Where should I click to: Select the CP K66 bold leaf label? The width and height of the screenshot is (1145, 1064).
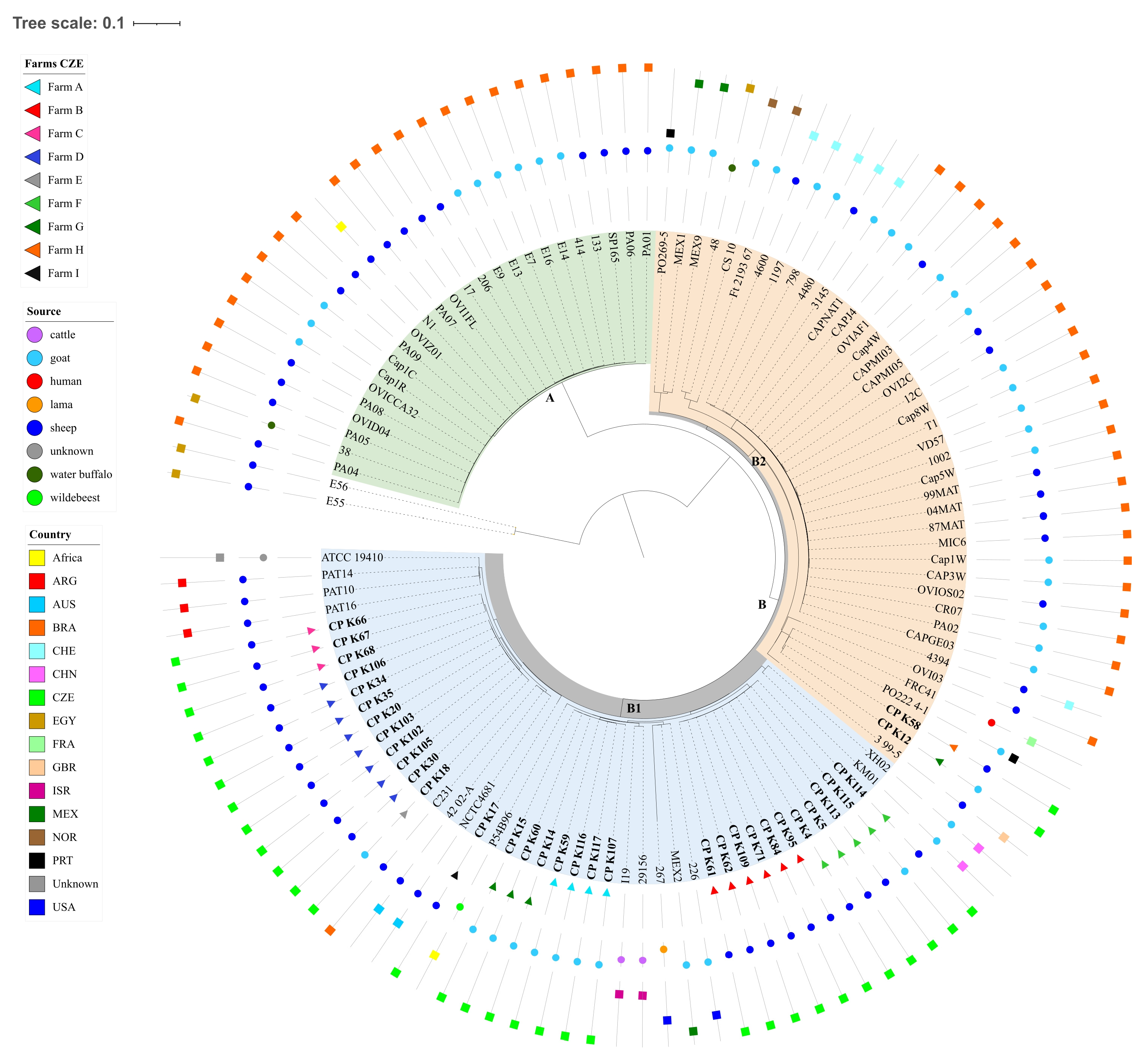(x=348, y=624)
